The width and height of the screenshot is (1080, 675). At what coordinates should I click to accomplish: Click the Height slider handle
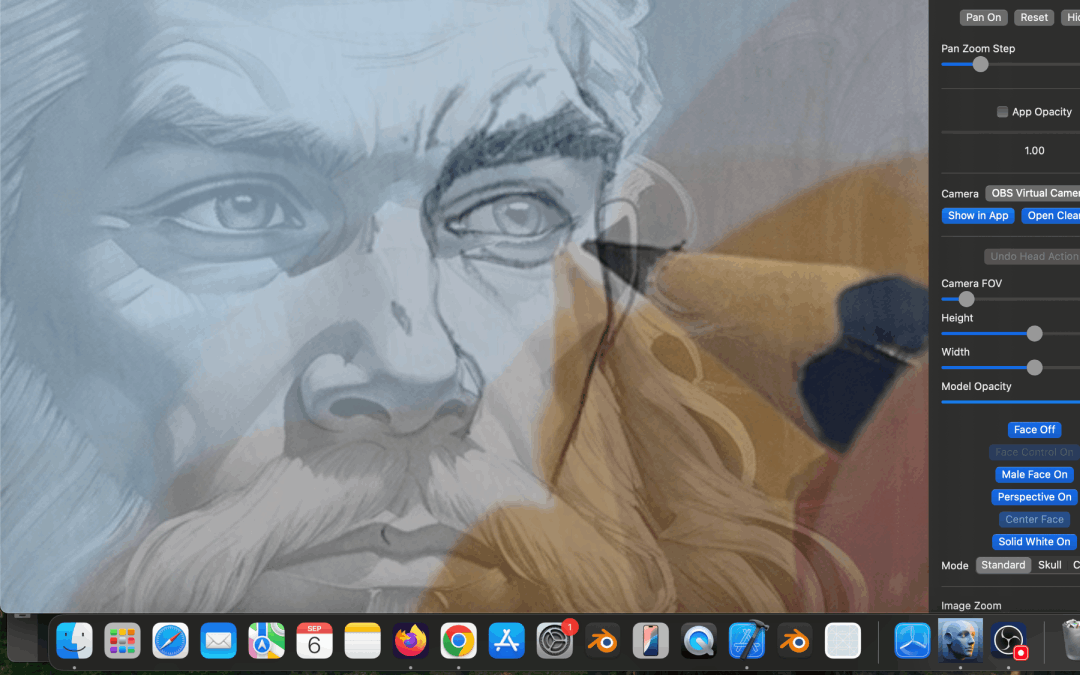point(1034,334)
